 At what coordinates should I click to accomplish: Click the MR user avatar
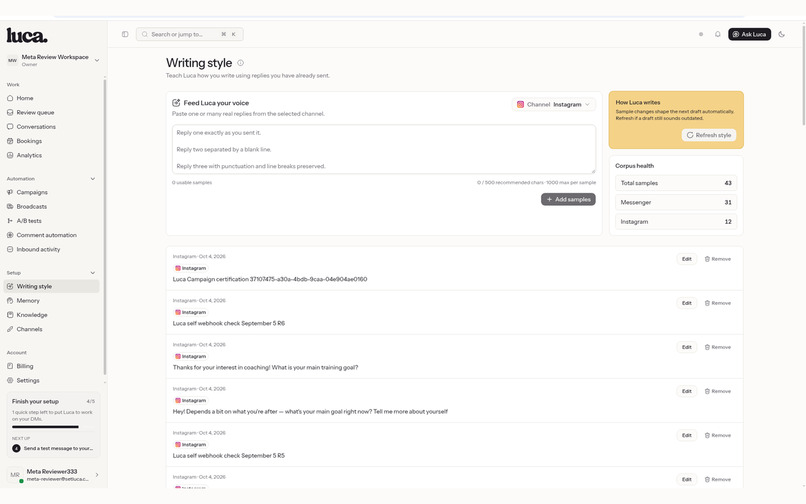(15, 475)
